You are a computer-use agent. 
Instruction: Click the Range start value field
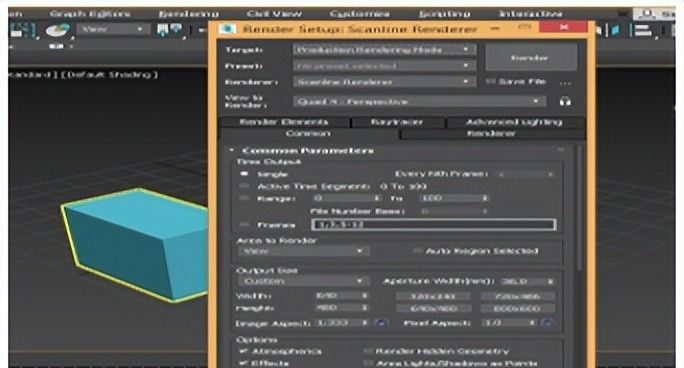point(342,198)
